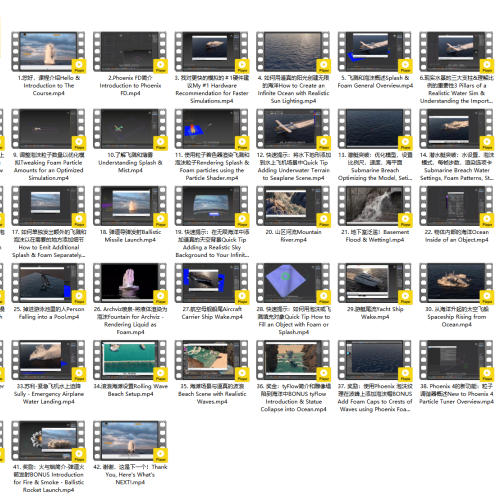The height and width of the screenshot is (500, 500).
Task: Select the Ballistic Rocket Launch.mp4 bonus video
Action: pyautogui.click(x=49, y=441)
